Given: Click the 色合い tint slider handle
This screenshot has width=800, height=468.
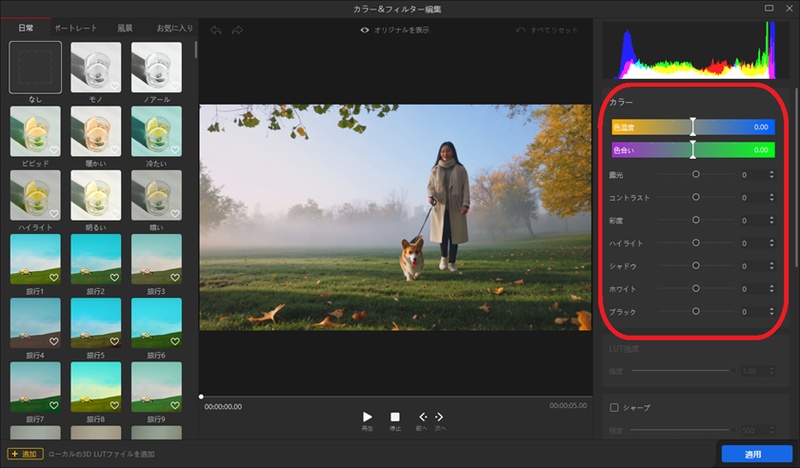Looking at the screenshot, I should point(693,150).
